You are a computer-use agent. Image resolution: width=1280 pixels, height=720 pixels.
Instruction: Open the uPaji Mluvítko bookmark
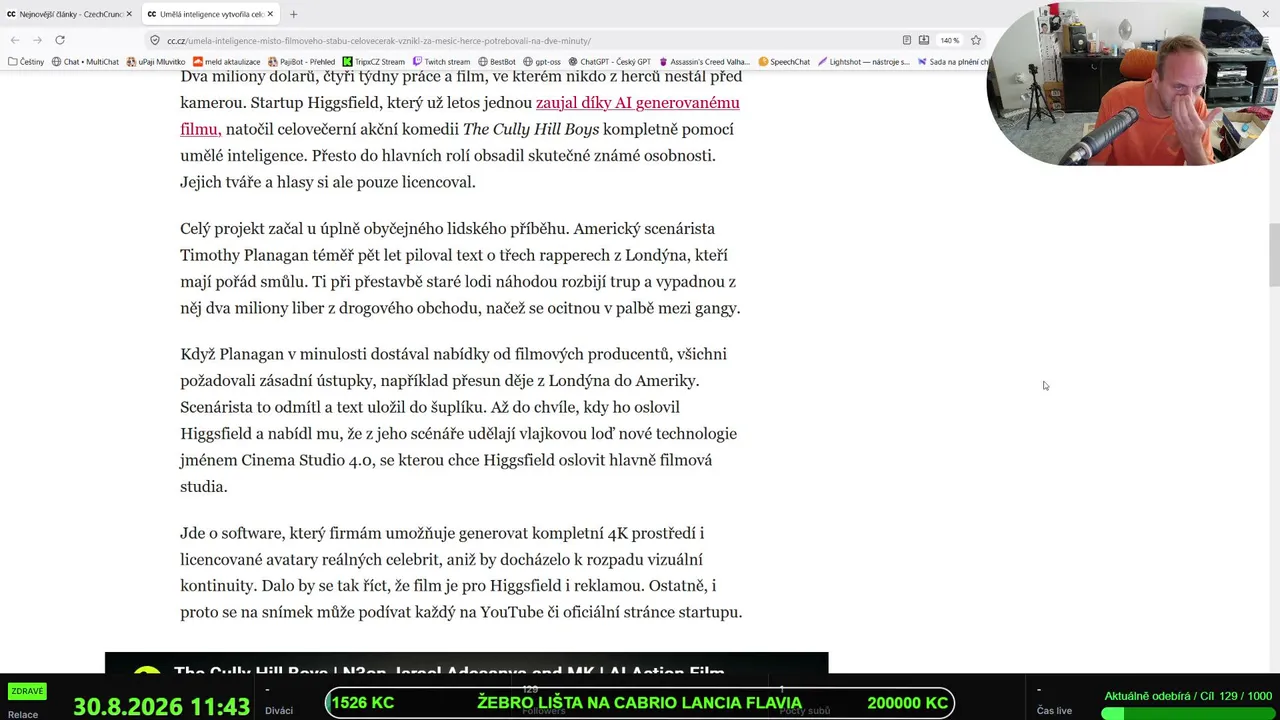(x=156, y=62)
